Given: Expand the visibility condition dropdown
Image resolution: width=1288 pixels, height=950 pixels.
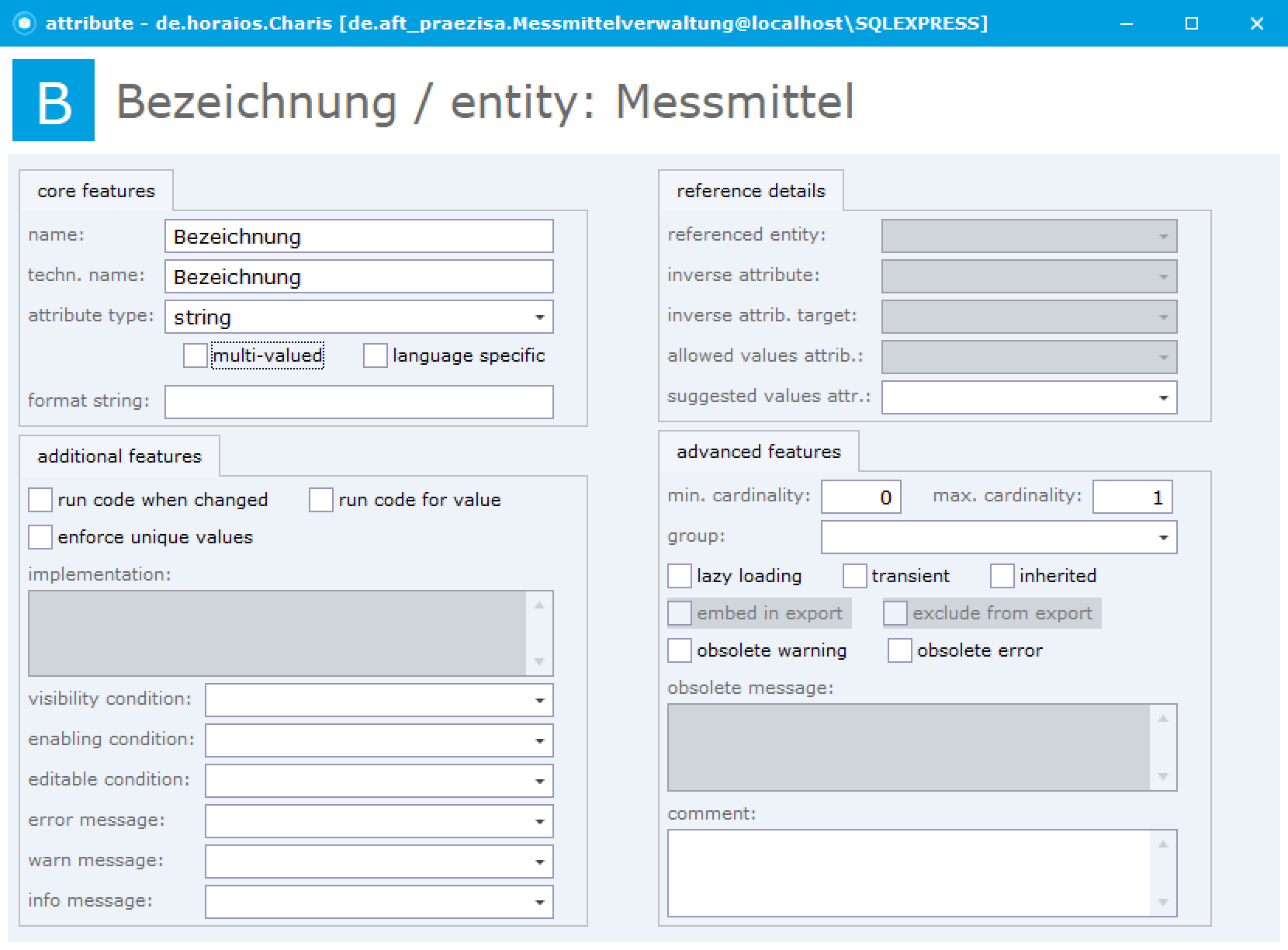Looking at the screenshot, I should click(x=539, y=701).
